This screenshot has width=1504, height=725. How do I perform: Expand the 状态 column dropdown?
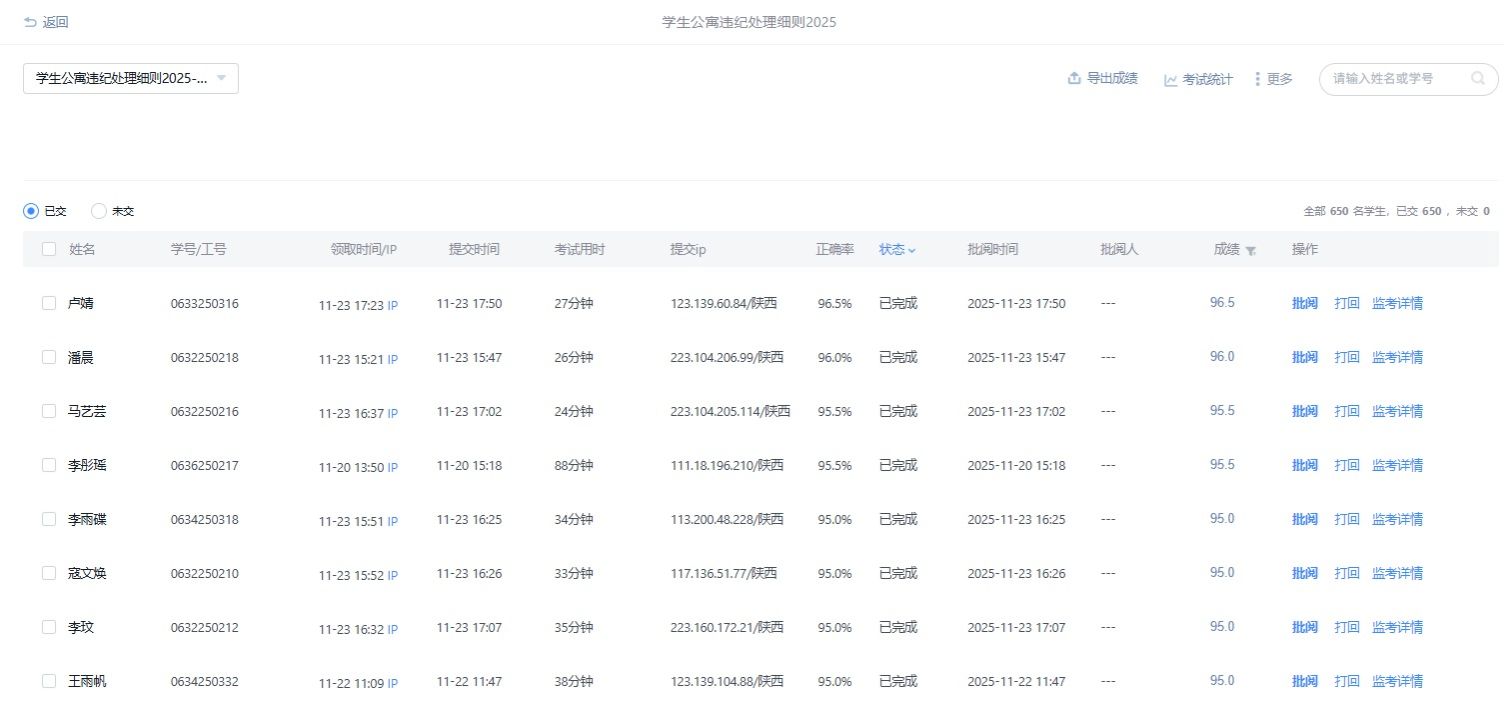pos(897,249)
